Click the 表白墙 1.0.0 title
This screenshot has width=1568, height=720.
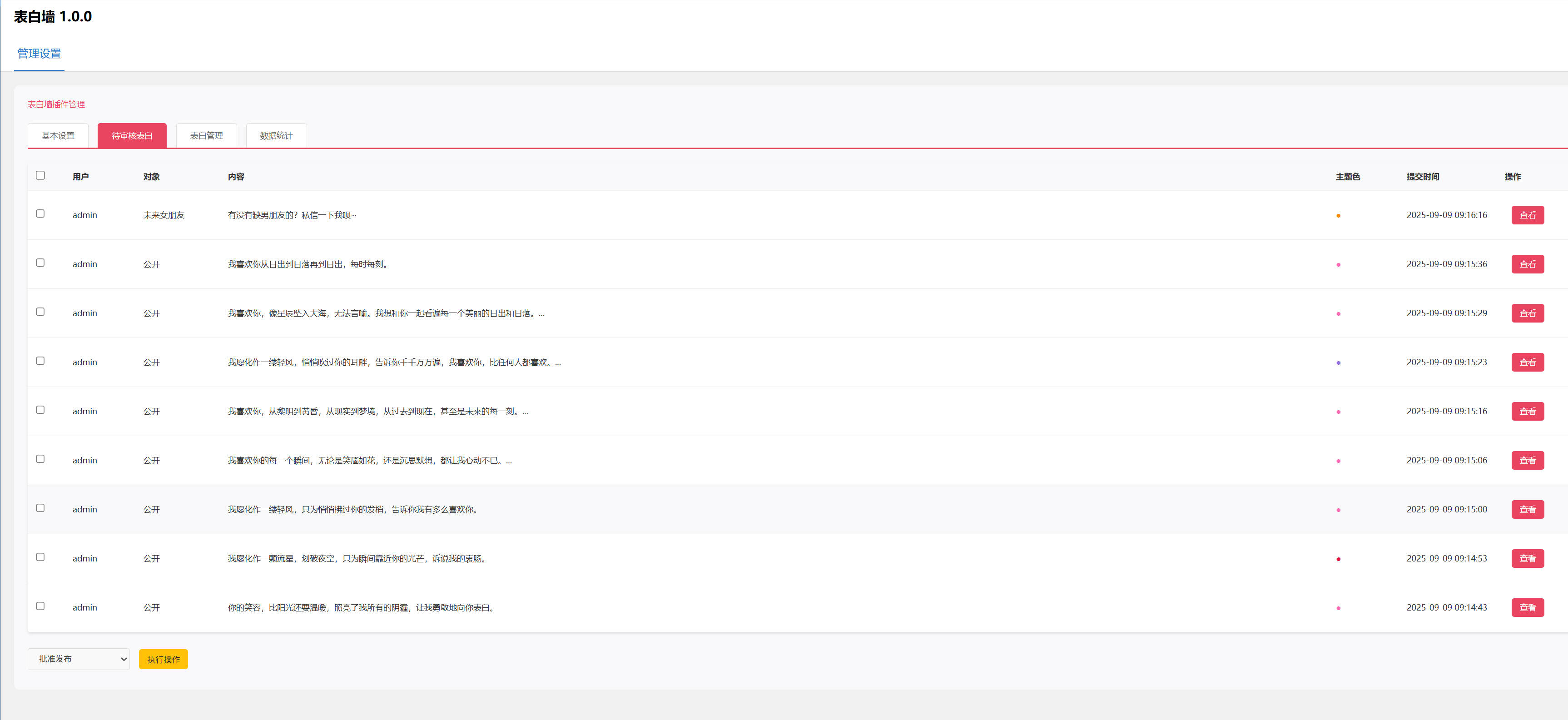tap(53, 16)
